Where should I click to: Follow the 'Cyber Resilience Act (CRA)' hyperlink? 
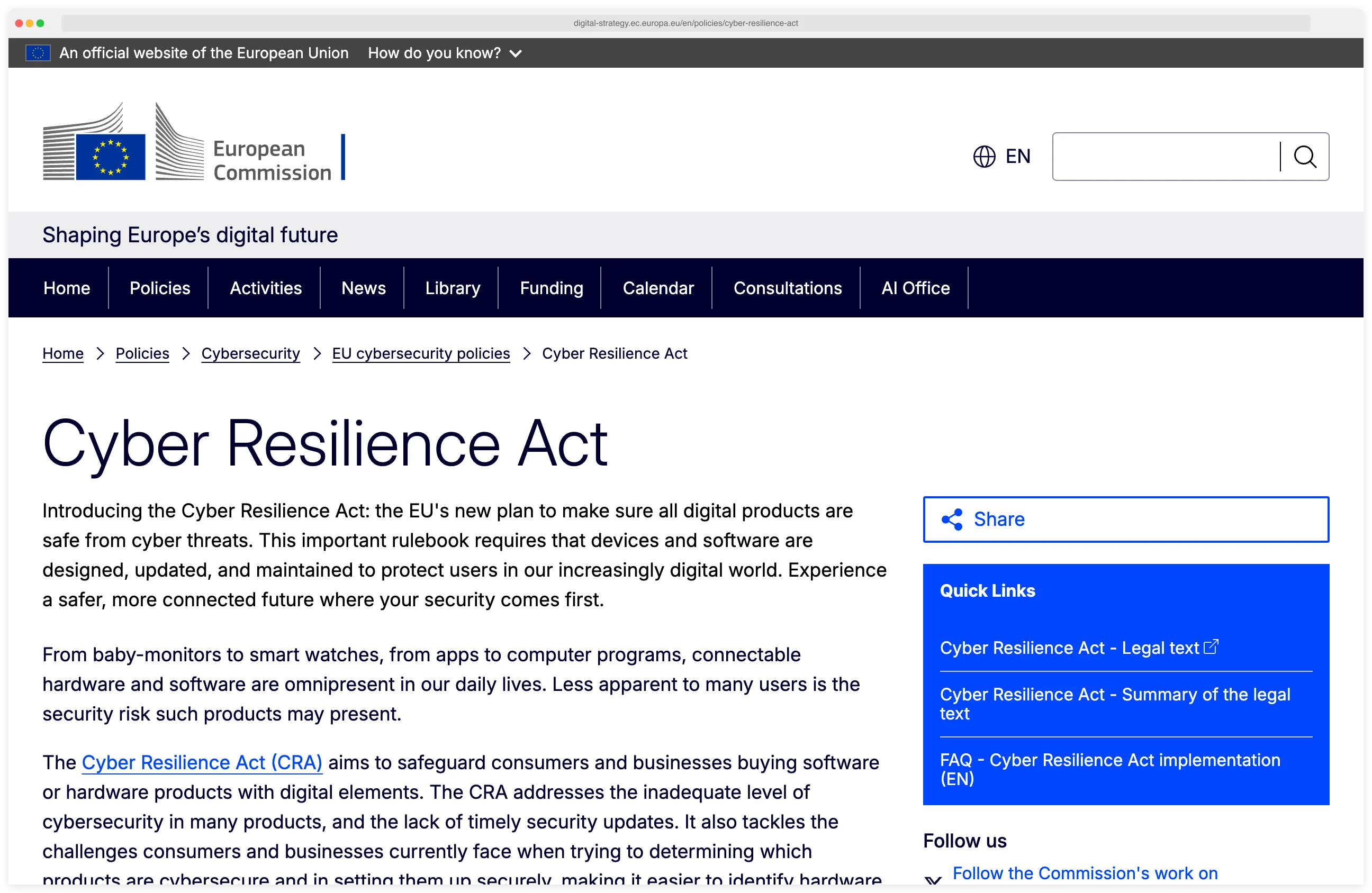(x=202, y=762)
